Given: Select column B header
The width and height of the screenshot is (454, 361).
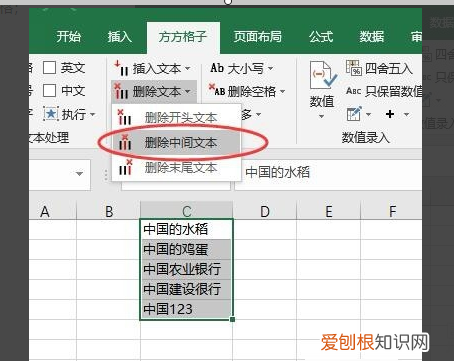Looking at the screenshot, I should pos(109,211).
